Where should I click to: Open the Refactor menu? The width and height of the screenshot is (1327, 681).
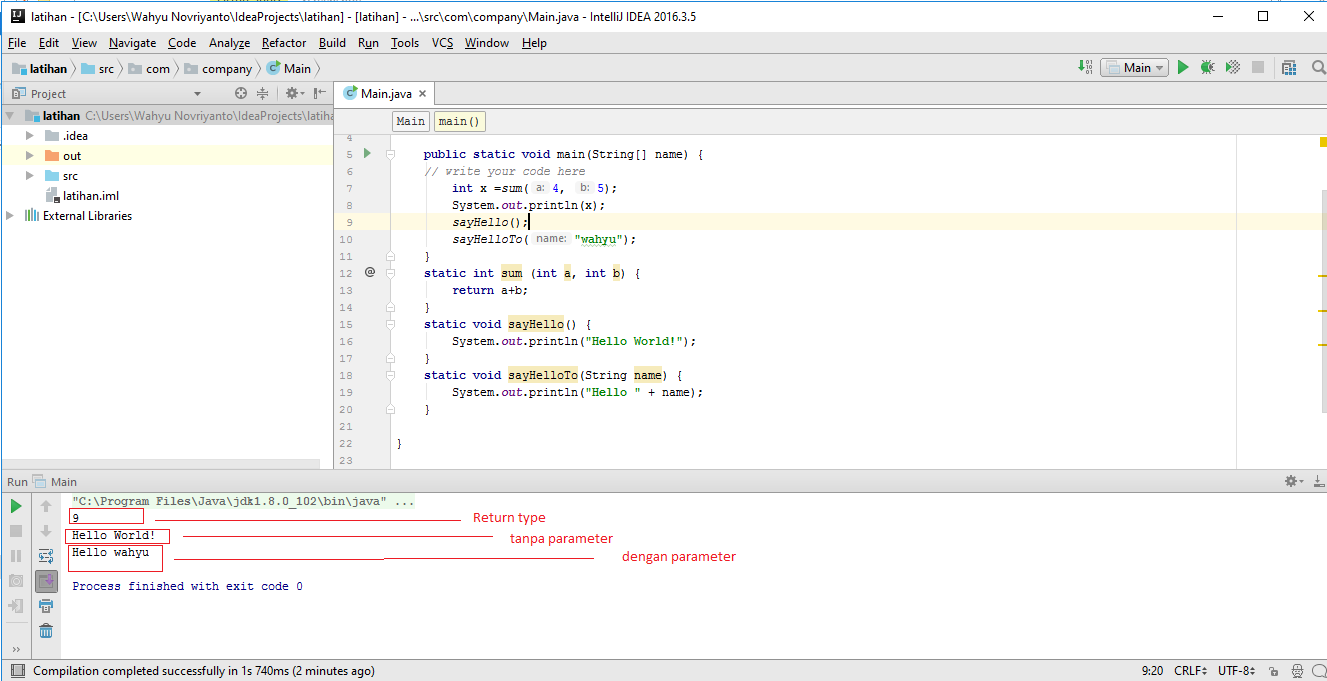coord(283,43)
